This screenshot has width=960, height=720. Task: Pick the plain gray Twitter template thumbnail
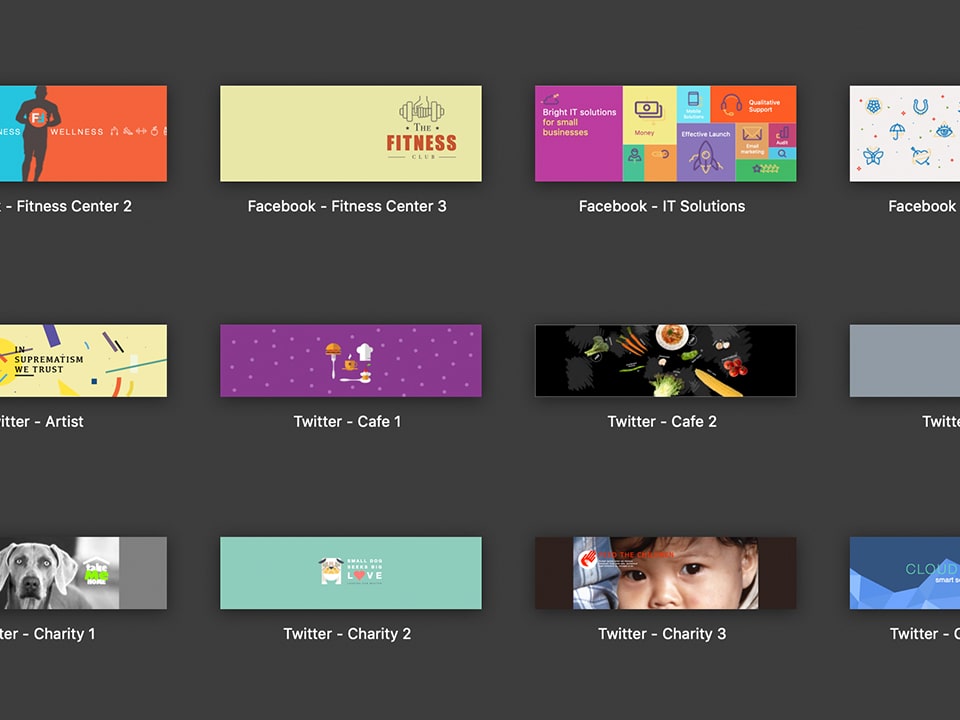click(905, 361)
